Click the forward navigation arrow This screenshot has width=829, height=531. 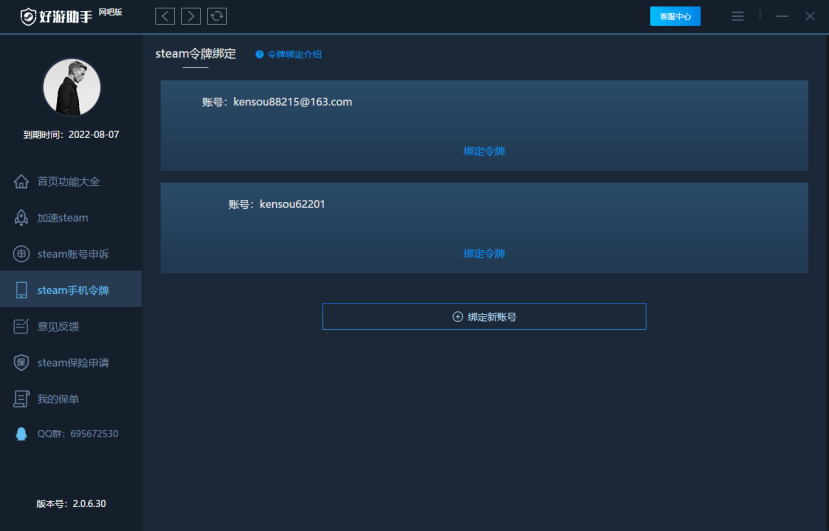[191, 16]
